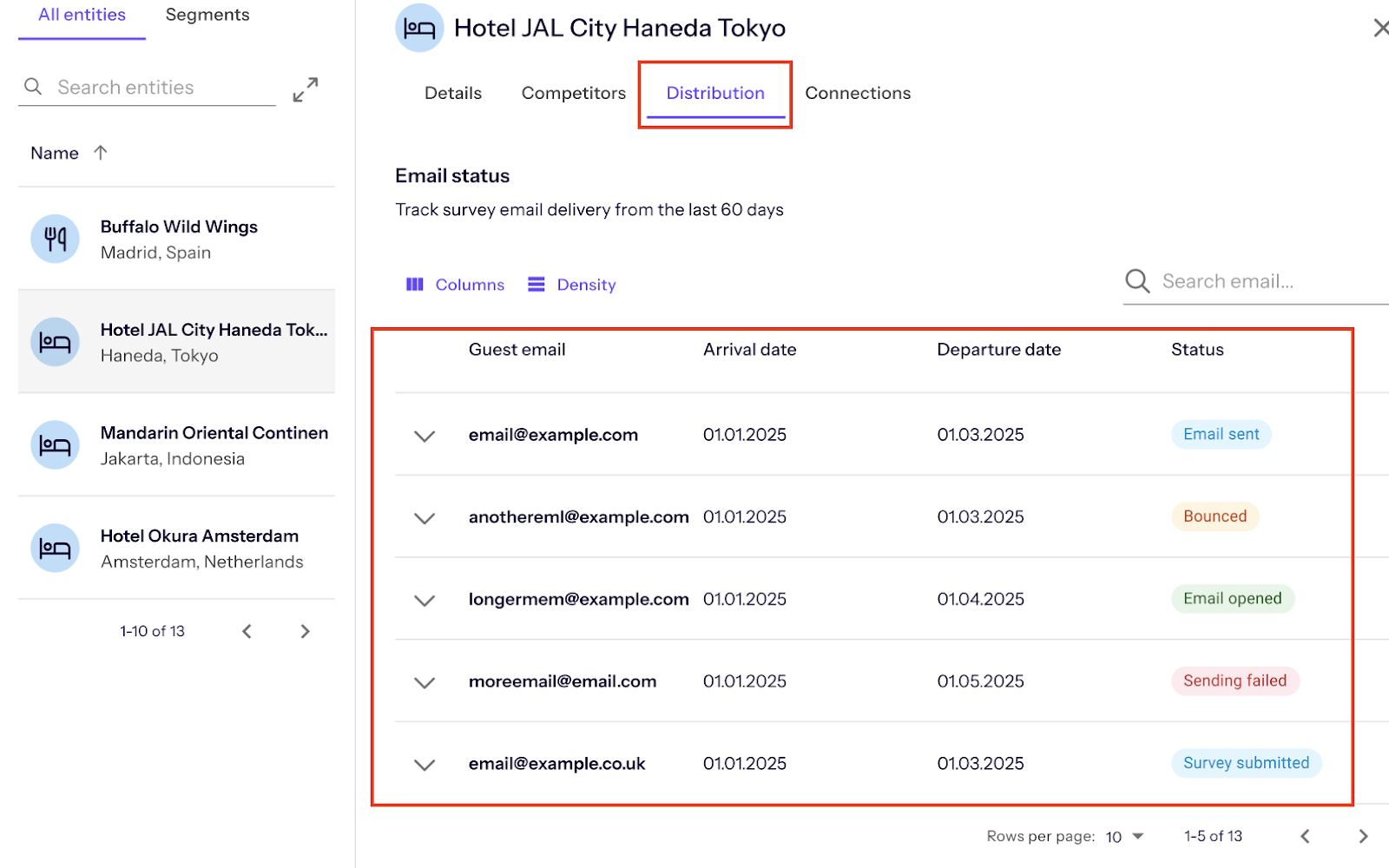The width and height of the screenshot is (1389, 868).
Task: Click the Mandarin Oriental bed icon
Action: (56, 445)
